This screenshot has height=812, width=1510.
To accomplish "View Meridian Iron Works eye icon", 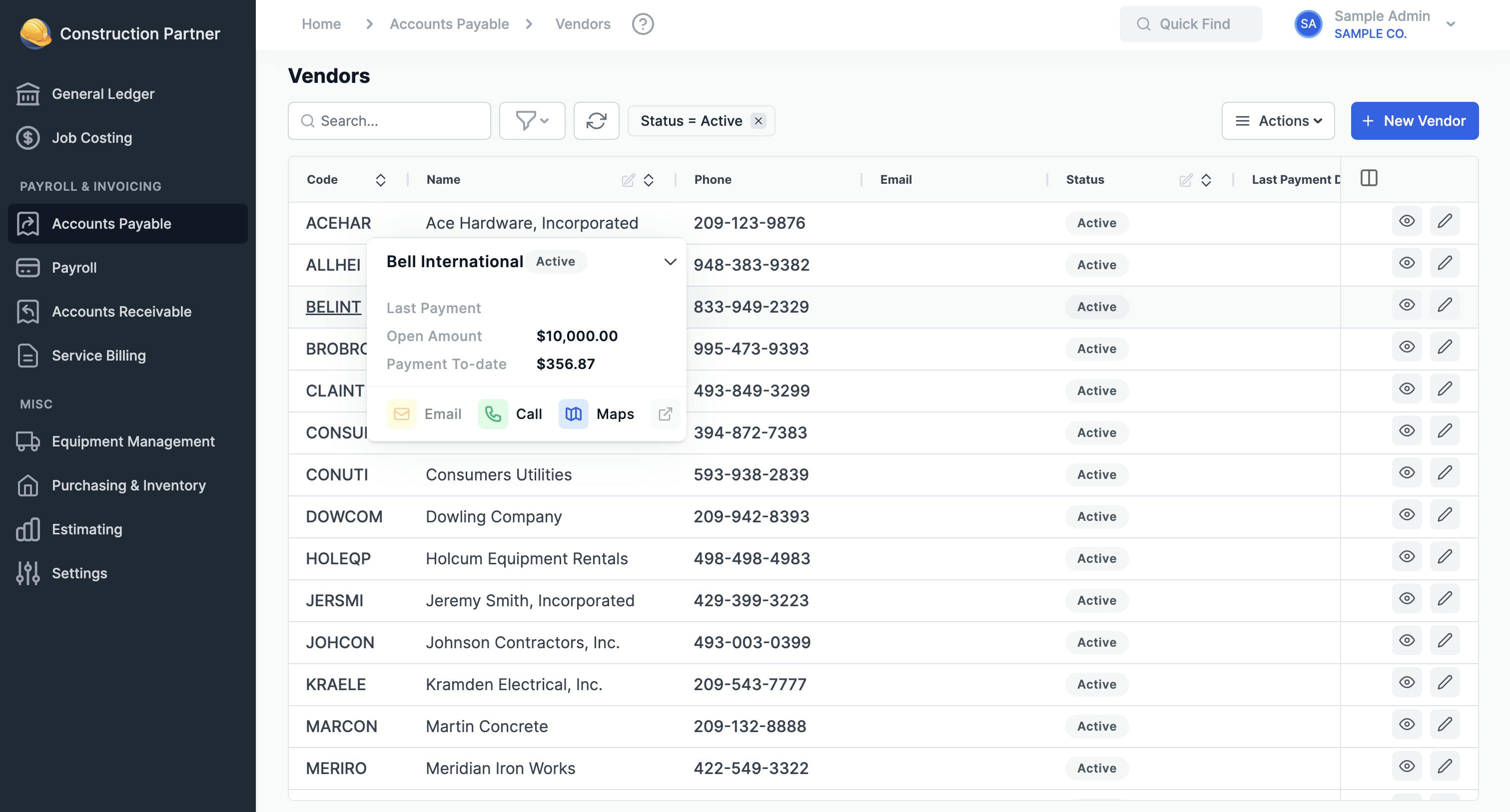I will coord(1407,766).
